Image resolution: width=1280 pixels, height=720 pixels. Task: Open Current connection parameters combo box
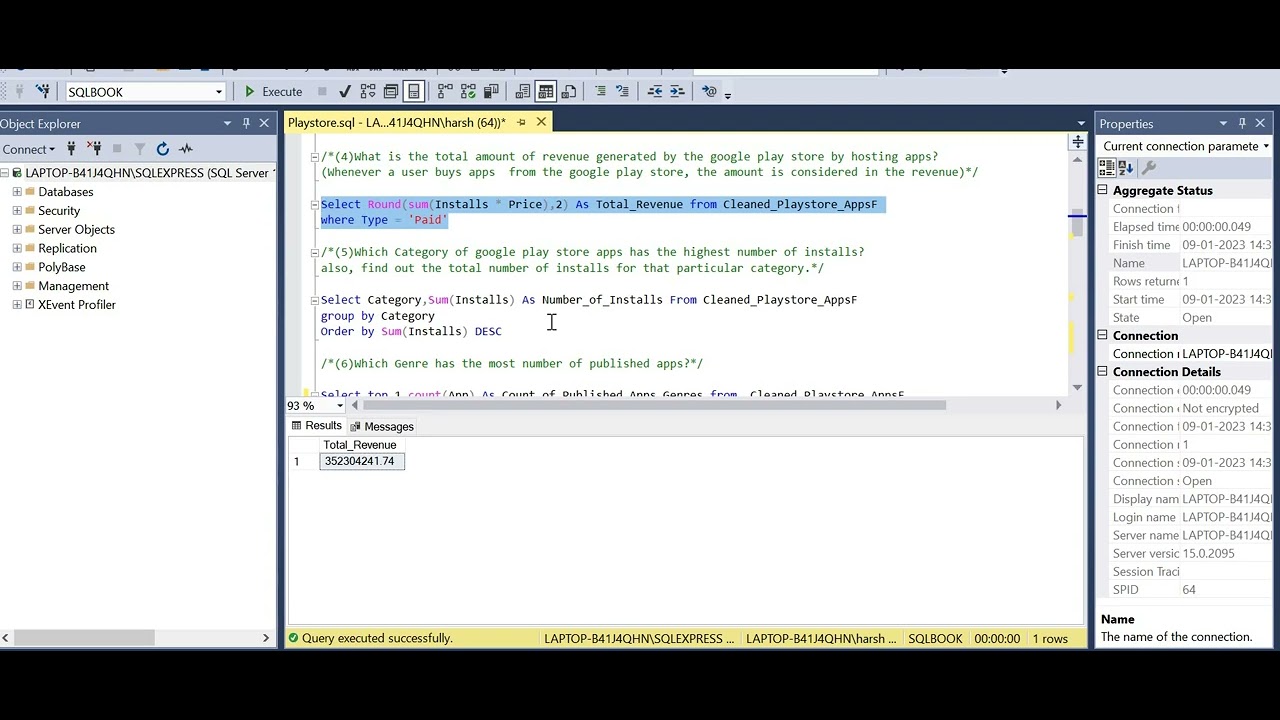tap(1185, 146)
